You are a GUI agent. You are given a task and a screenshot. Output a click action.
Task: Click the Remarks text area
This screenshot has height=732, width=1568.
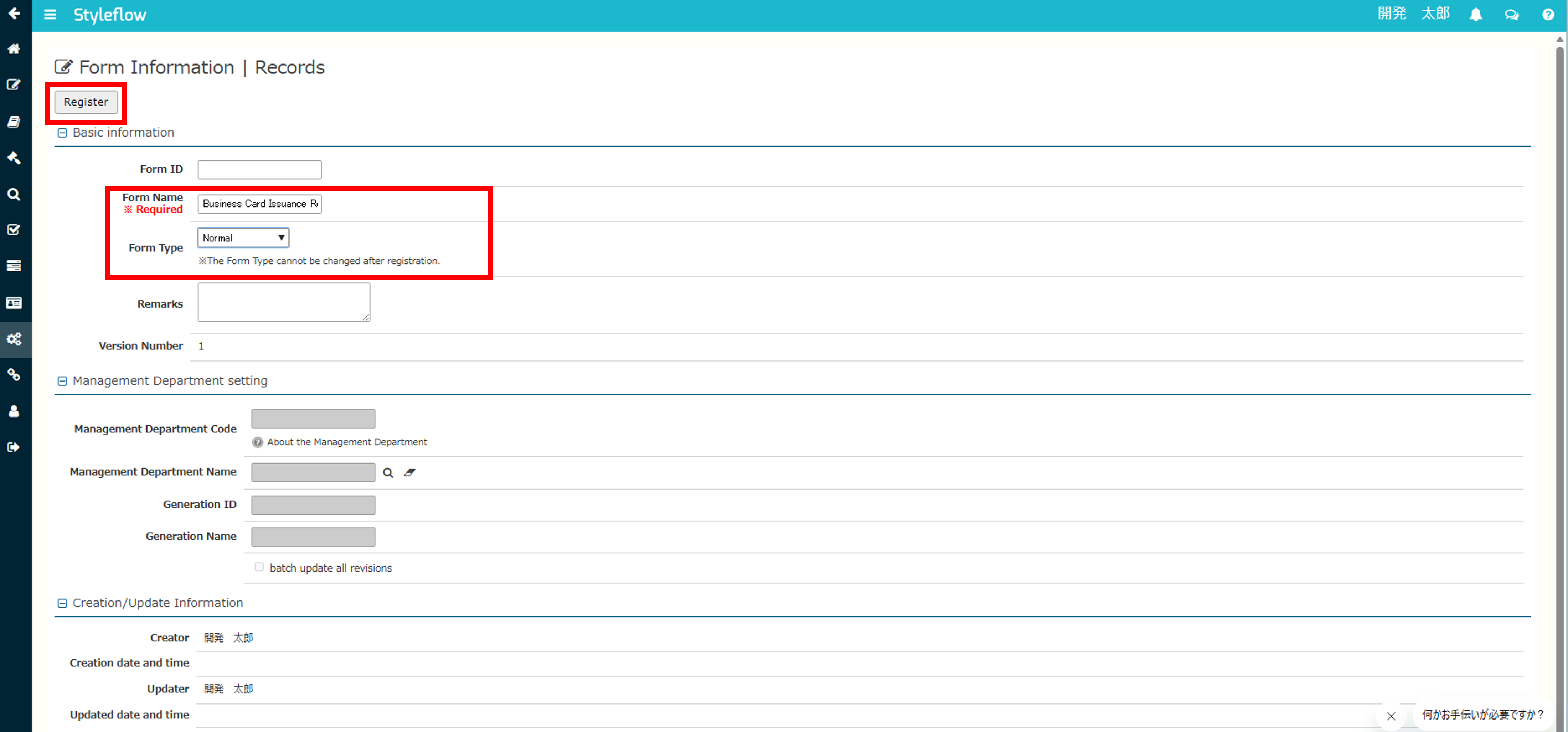tap(284, 302)
